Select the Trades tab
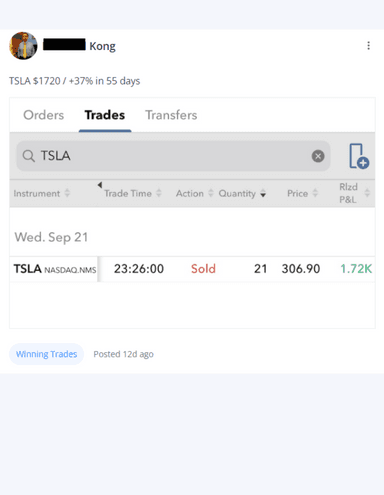Viewport: 384px width, 495px height. pyautogui.click(x=105, y=115)
